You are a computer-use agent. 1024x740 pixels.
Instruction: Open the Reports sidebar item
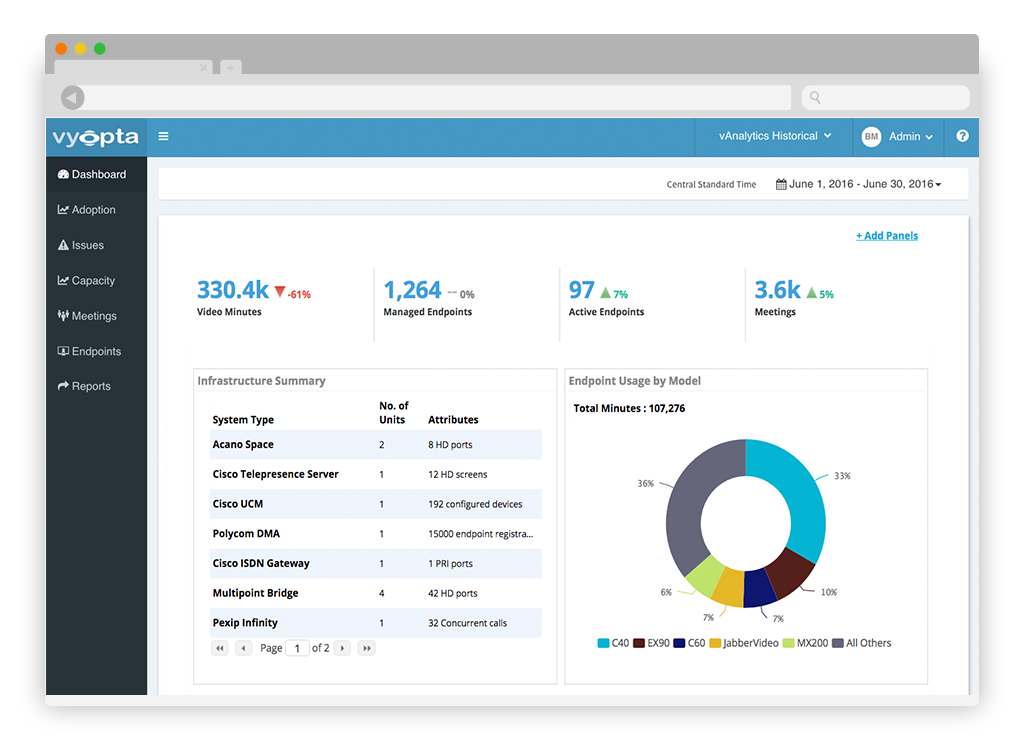[97, 386]
